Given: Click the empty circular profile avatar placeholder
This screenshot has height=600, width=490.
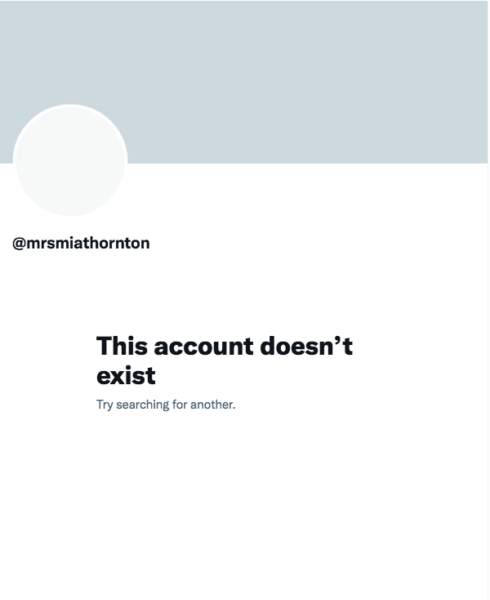Looking at the screenshot, I should 70,160.
